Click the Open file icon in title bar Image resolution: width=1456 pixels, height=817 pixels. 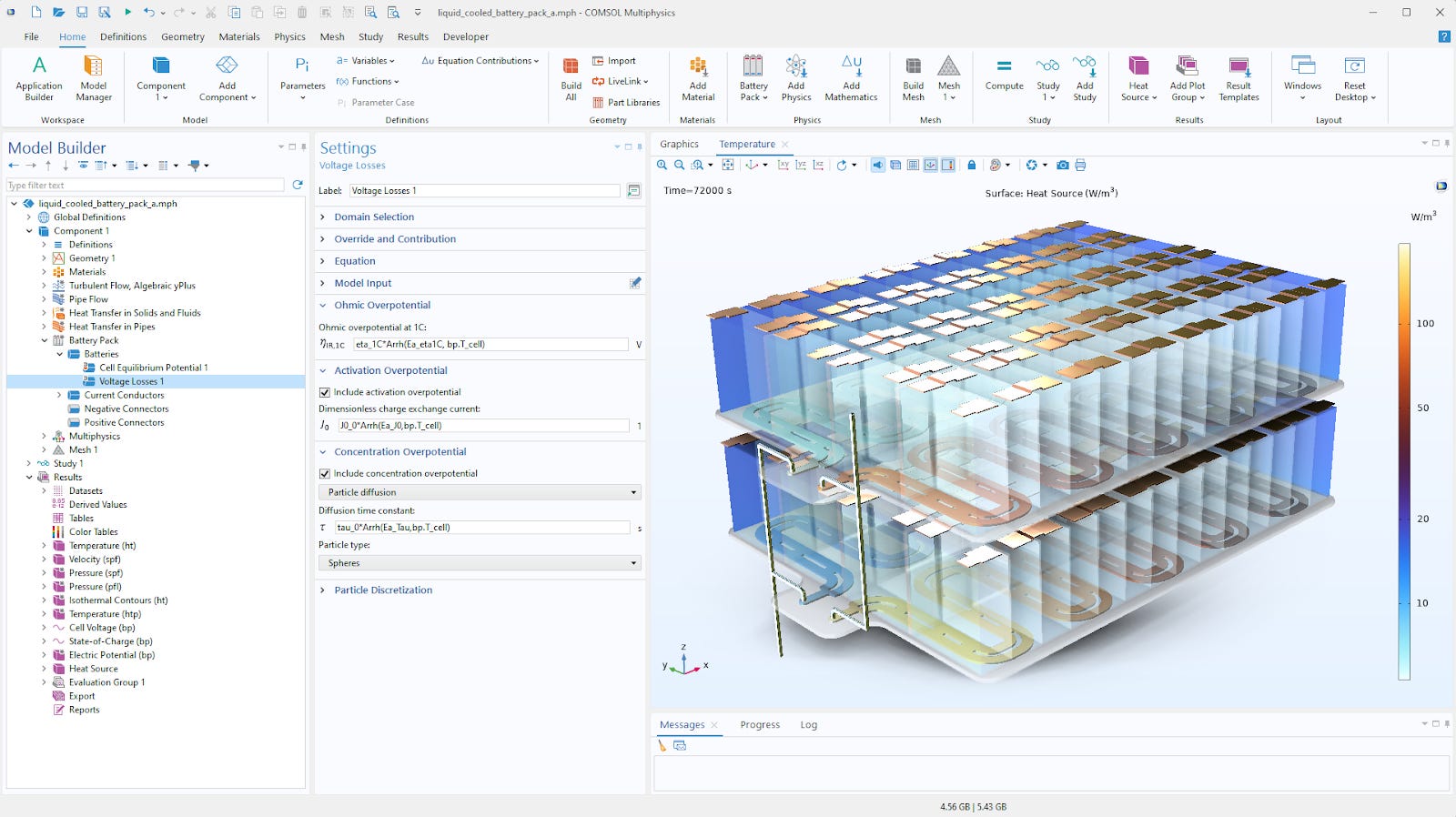click(58, 13)
